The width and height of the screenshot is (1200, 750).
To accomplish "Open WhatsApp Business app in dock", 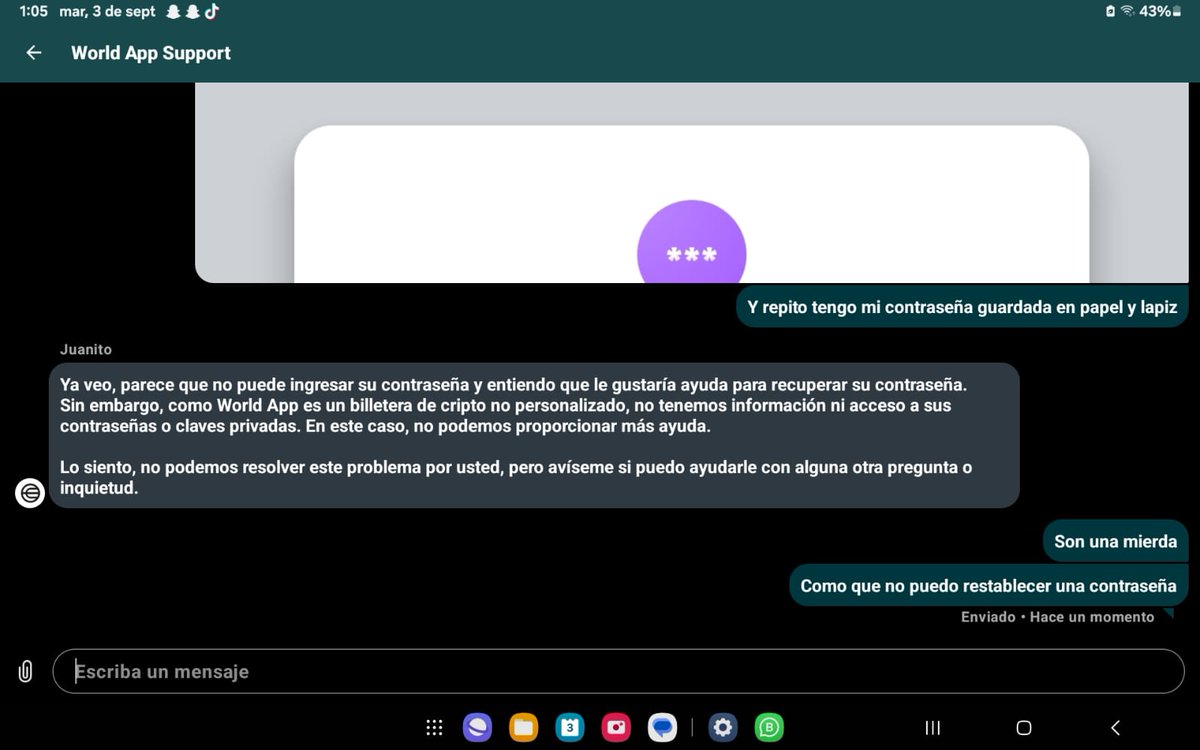I will pyautogui.click(x=769, y=728).
